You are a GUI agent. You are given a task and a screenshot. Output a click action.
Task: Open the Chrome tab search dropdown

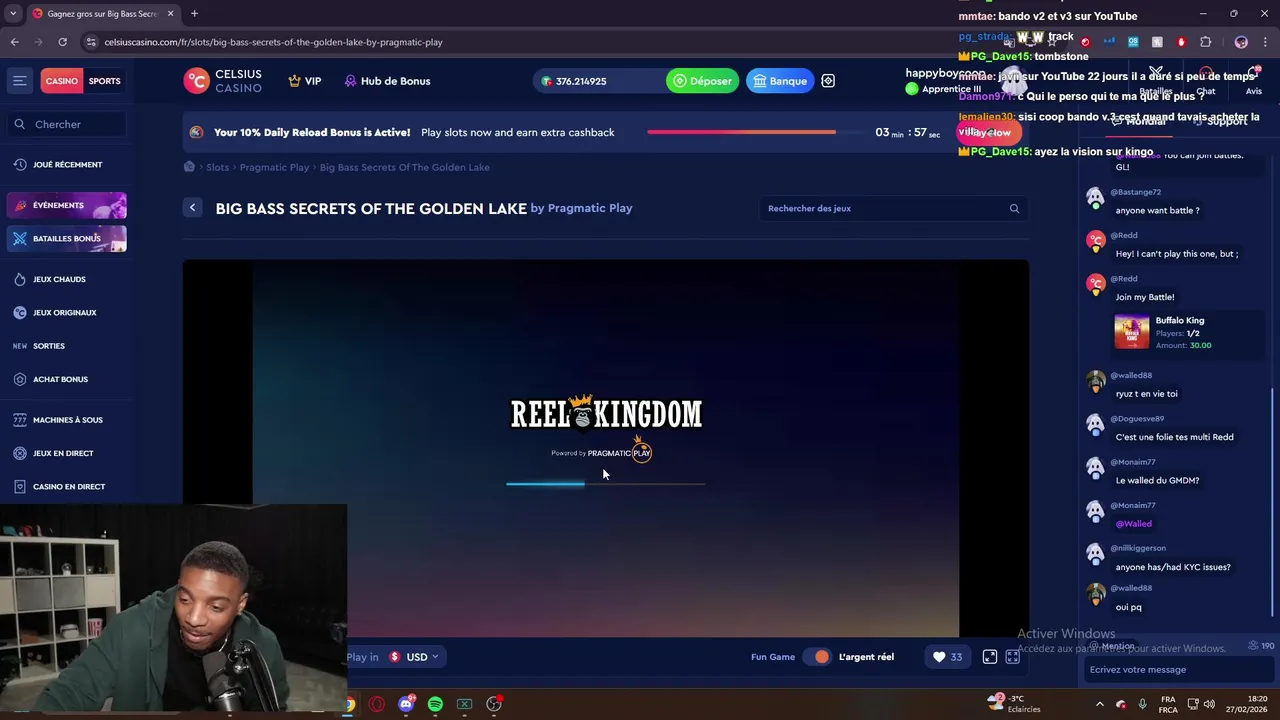pyautogui.click(x=13, y=14)
